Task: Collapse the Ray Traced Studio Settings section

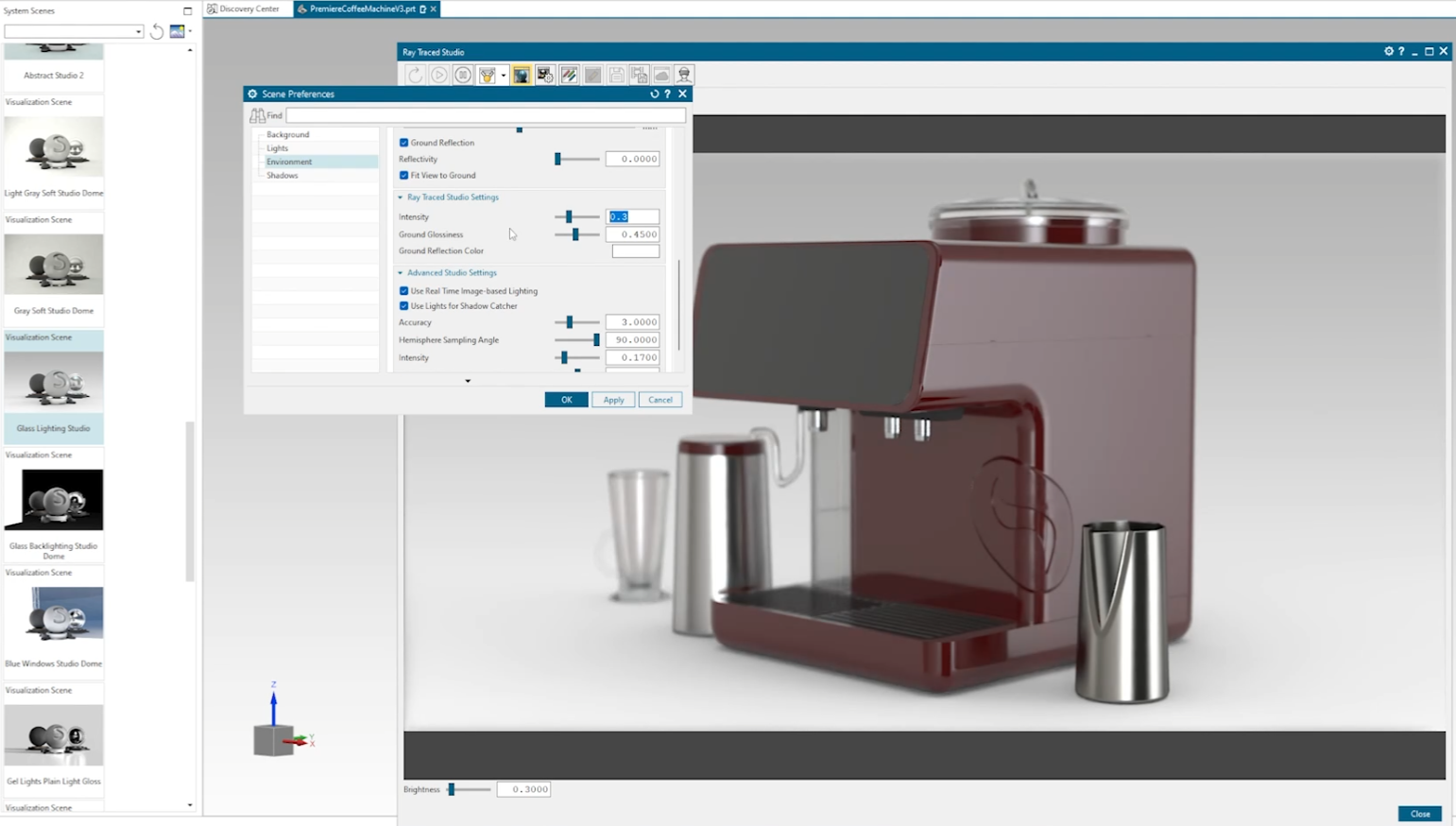Action: pos(401,197)
